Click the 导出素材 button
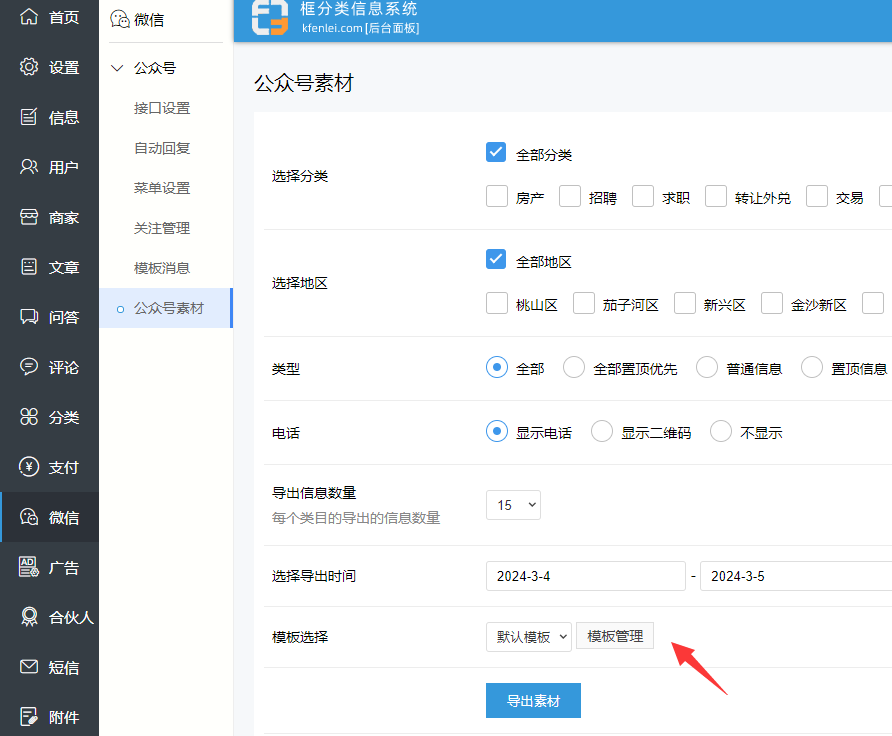 coord(533,701)
